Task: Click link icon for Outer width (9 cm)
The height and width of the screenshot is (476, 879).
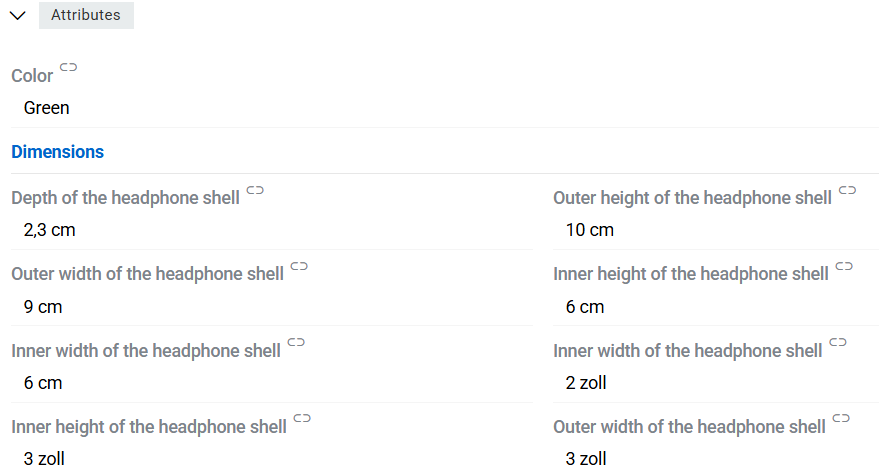Action: click(299, 266)
